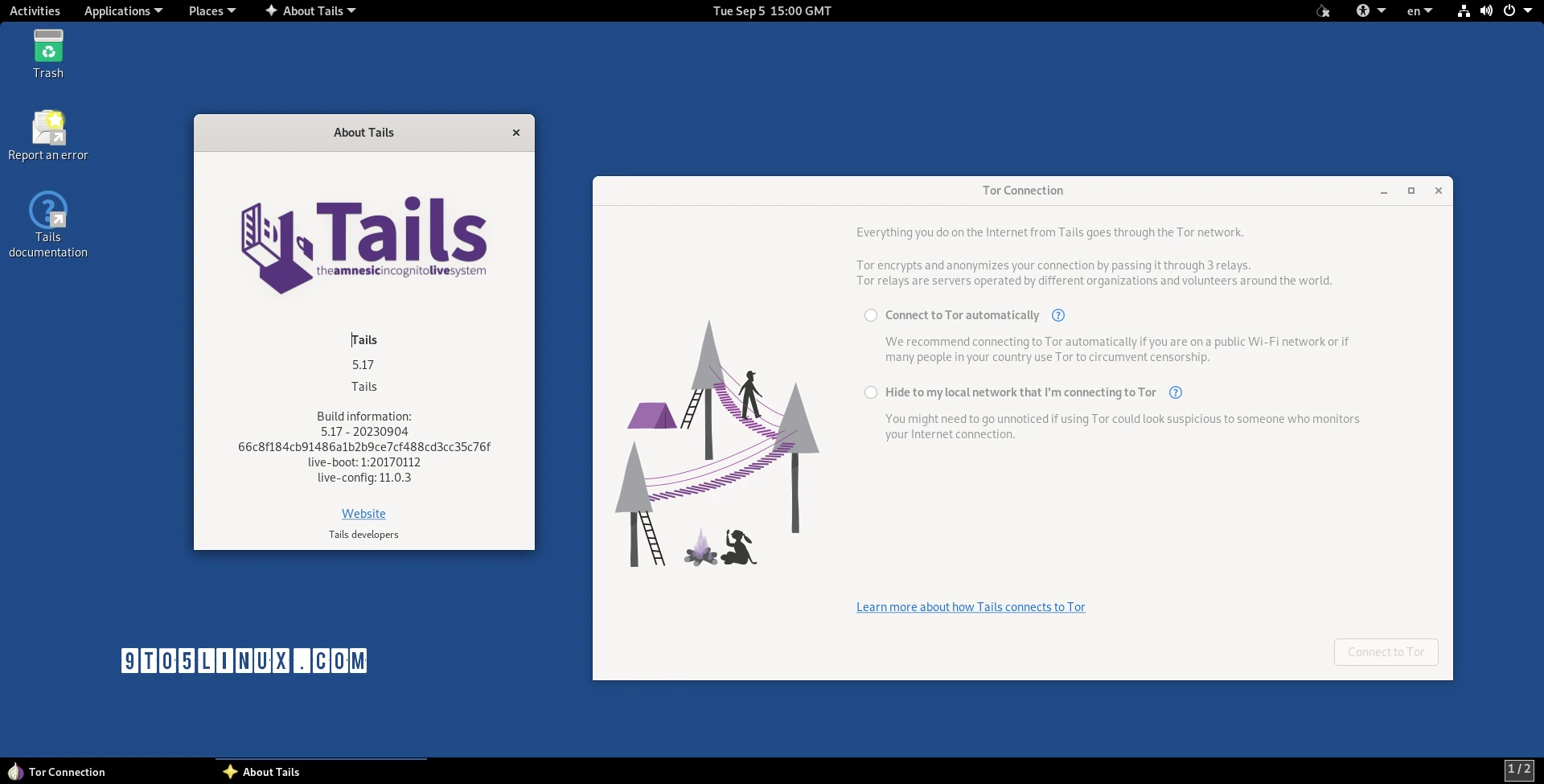Click the power icon in the top bar

pyautogui.click(x=1510, y=10)
